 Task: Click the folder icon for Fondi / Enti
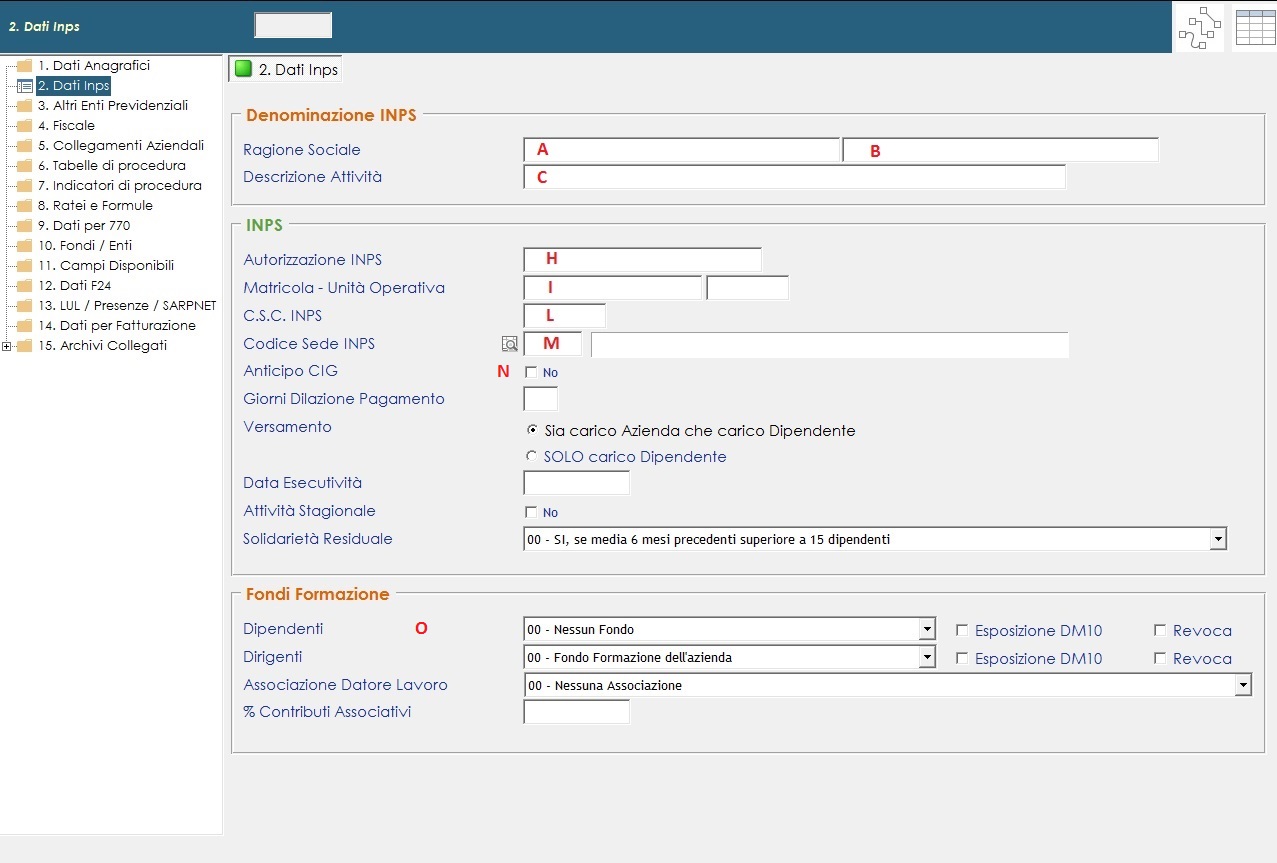(x=25, y=246)
